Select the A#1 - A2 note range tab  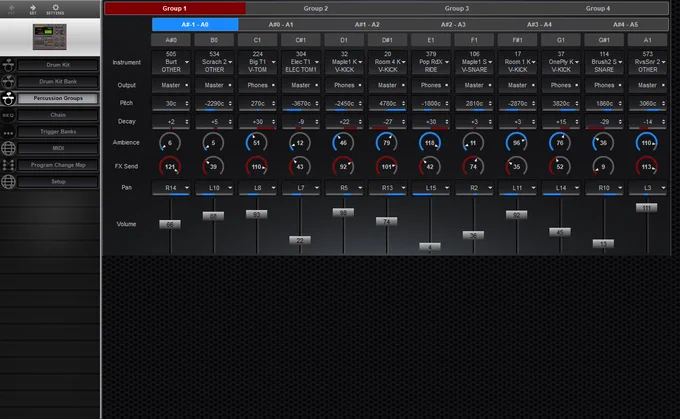(x=367, y=25)
